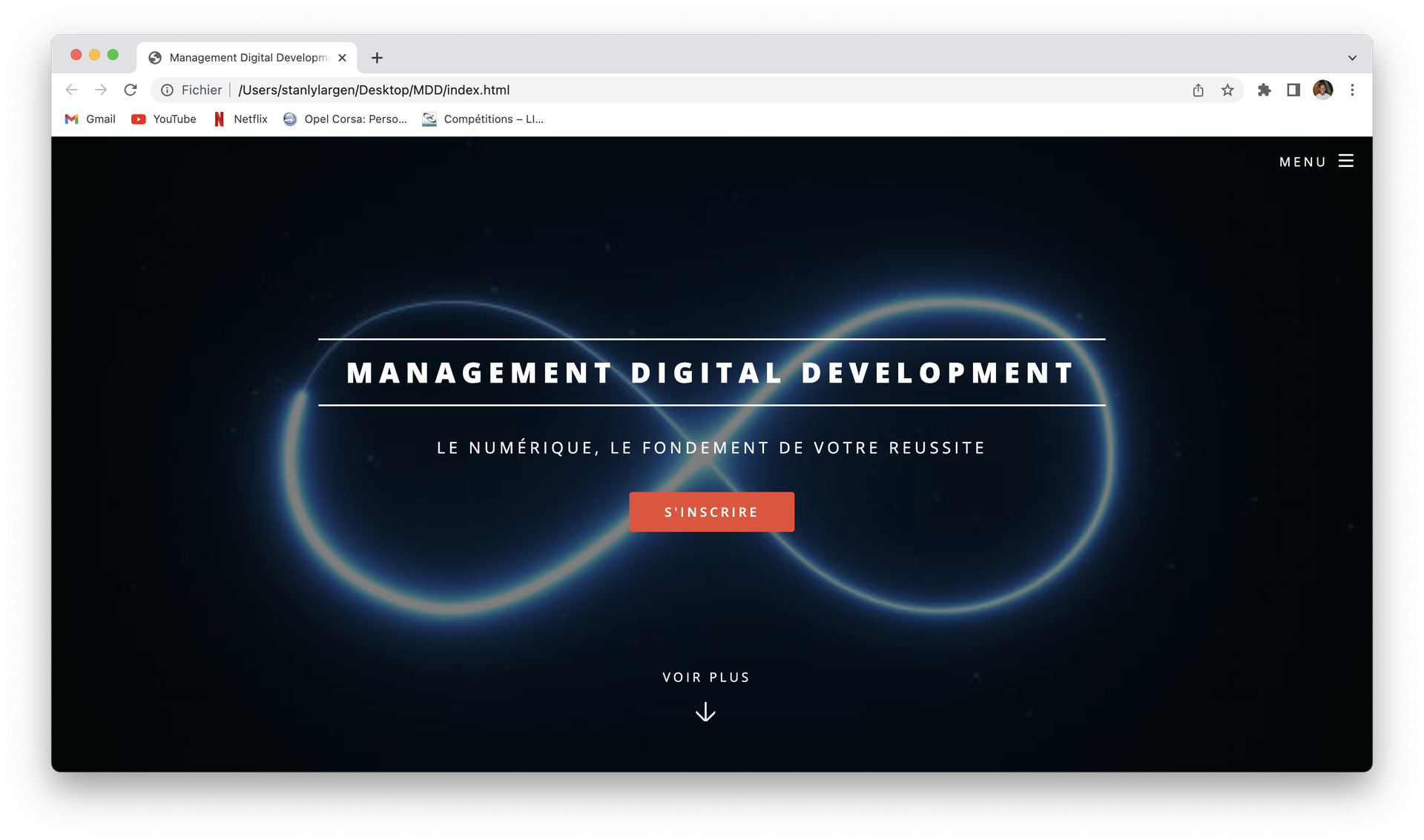Open the Chrome profile avatar
Viewport: 1424px width, 840px height.
pyautogui.click(x=1322, y=90)
